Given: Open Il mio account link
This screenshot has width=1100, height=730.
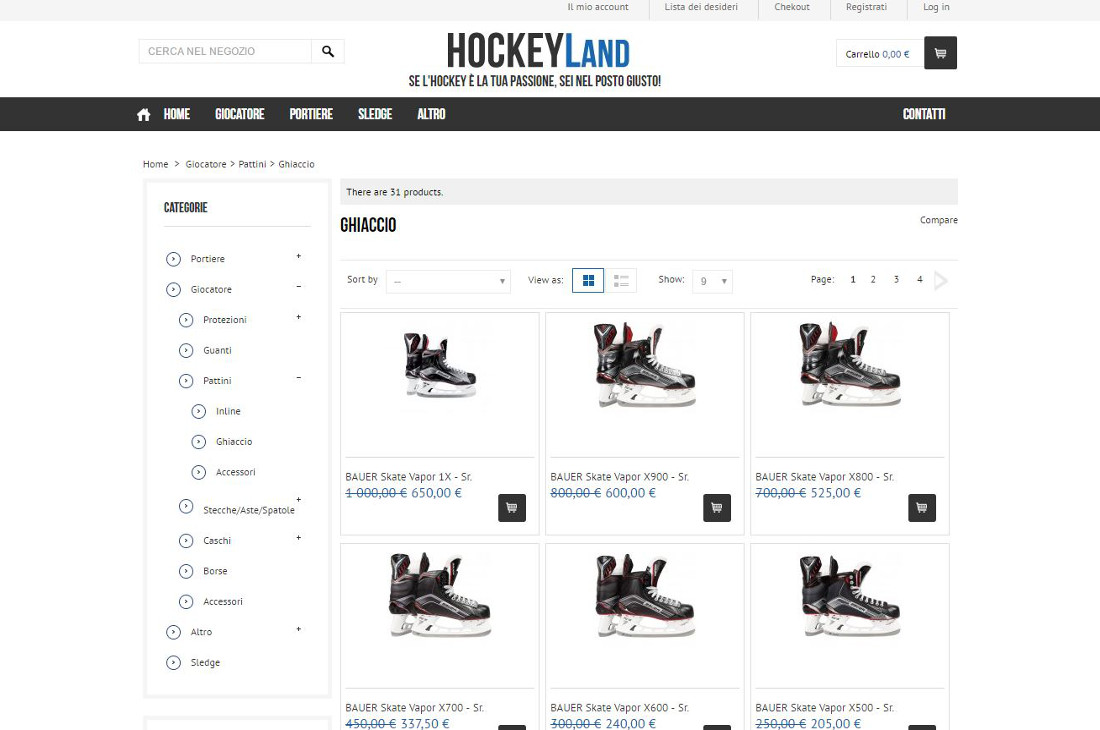Looking at the screenshot, I should [x=598, y=7].
